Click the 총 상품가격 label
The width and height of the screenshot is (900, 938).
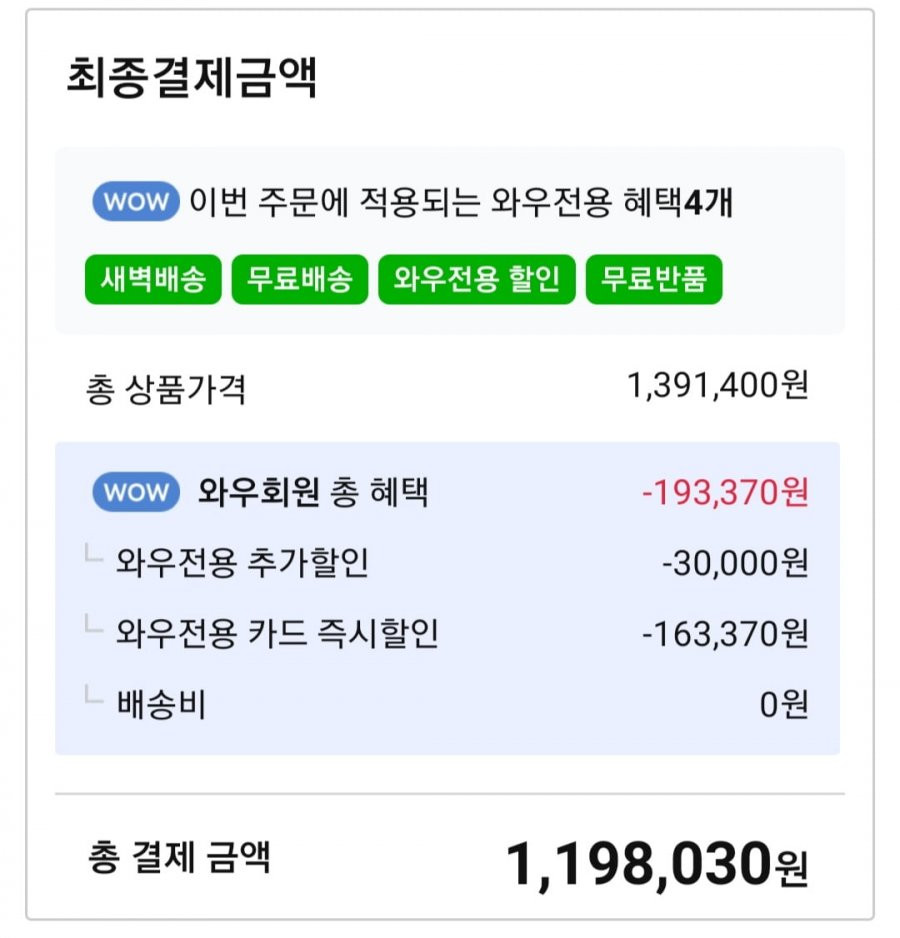166,389
